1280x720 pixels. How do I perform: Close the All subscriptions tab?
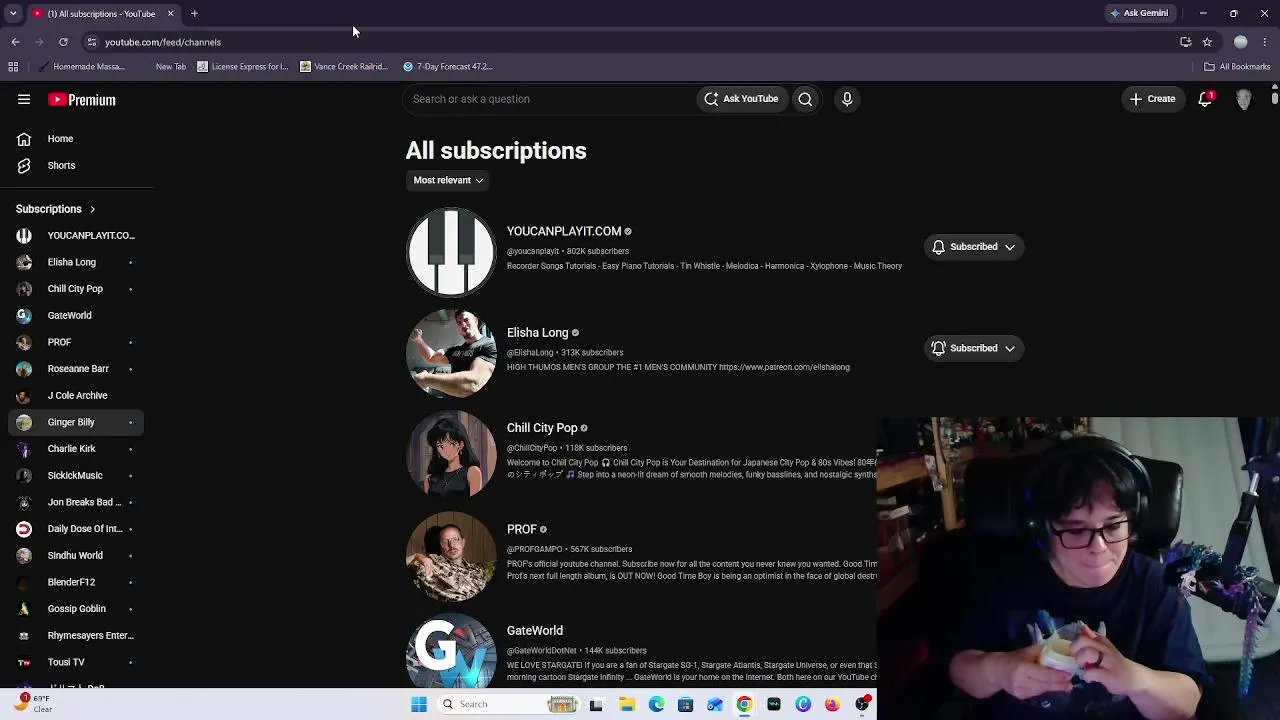click(170, 14)
